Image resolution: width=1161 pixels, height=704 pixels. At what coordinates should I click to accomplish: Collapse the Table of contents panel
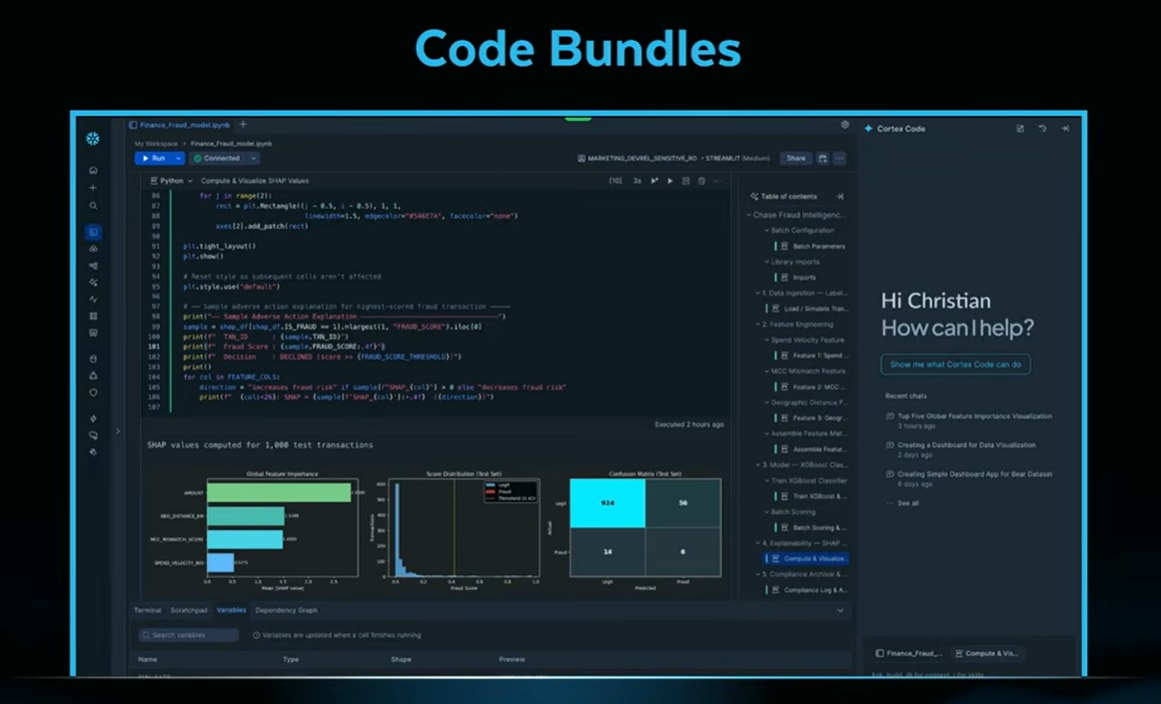click(x=840, y=196)
